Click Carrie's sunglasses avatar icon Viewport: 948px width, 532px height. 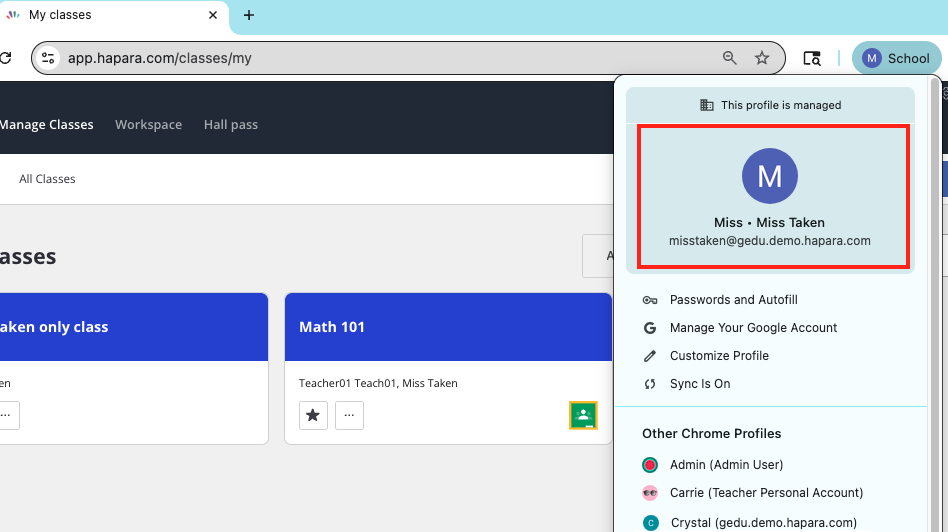[650, 493]
